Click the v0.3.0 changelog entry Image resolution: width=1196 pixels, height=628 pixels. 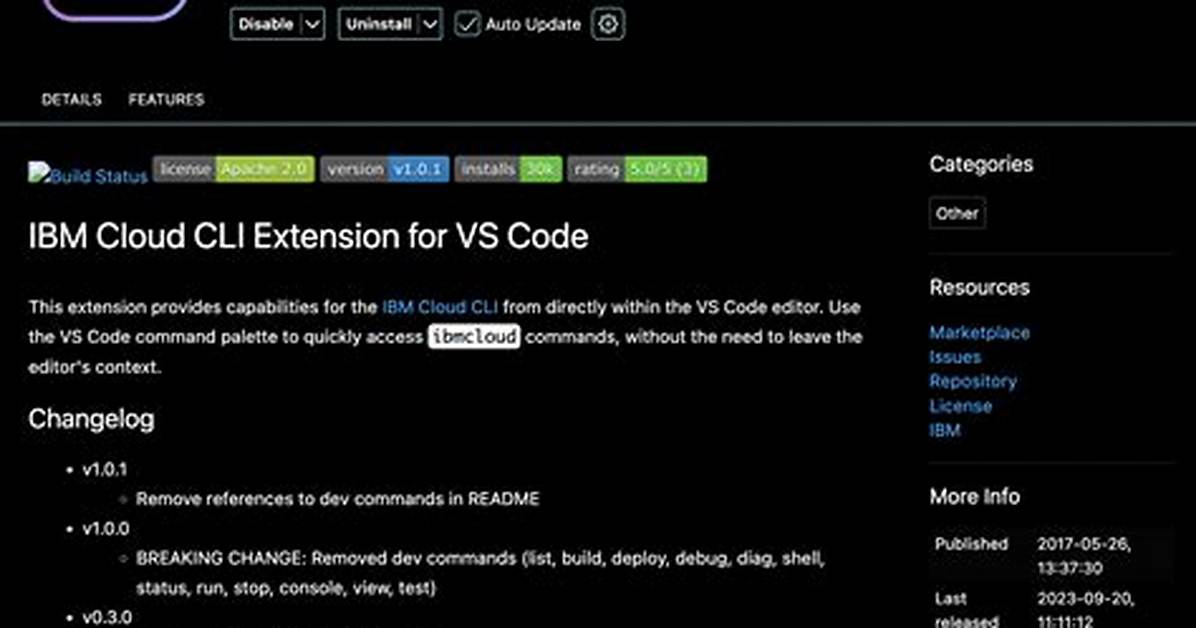click(107, 617)
